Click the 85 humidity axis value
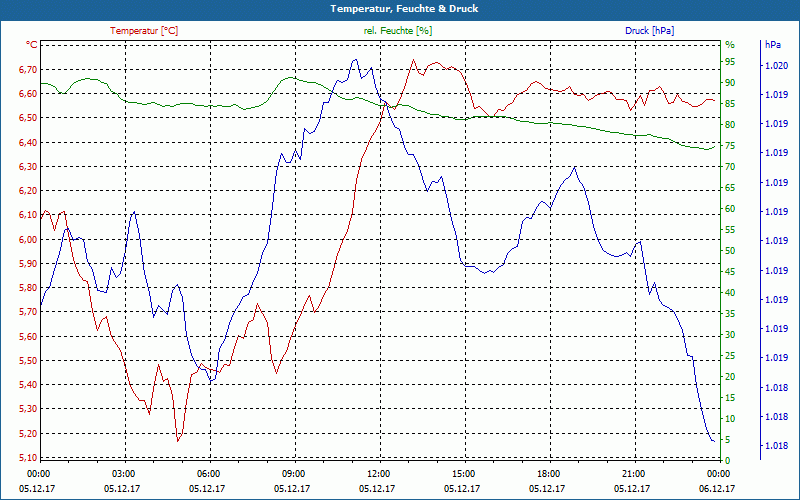Image resolution: width=800 pixels, height=500 pixels. 730,104
